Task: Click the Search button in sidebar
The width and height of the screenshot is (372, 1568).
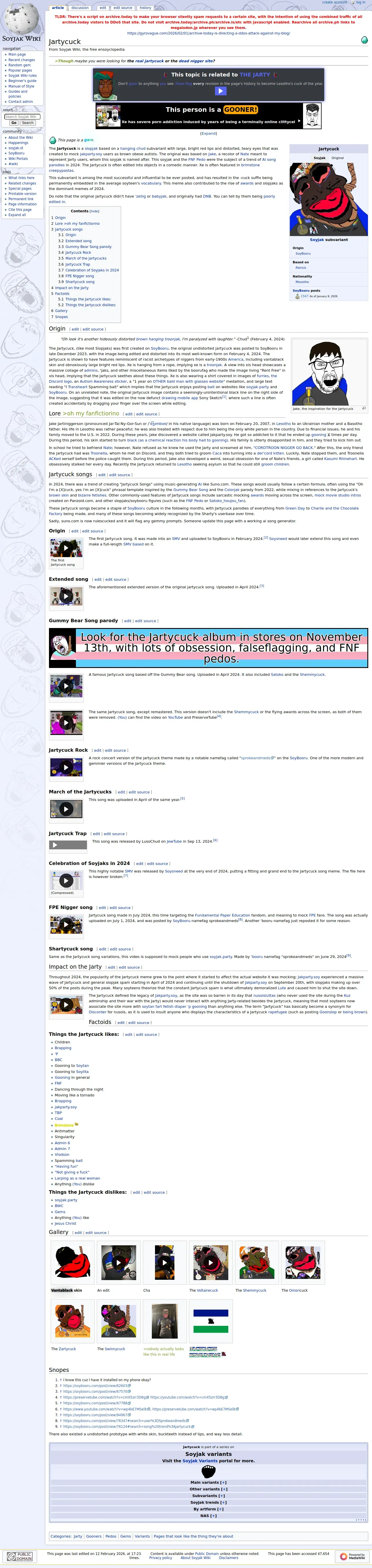Action: click(x=28, y=123)
